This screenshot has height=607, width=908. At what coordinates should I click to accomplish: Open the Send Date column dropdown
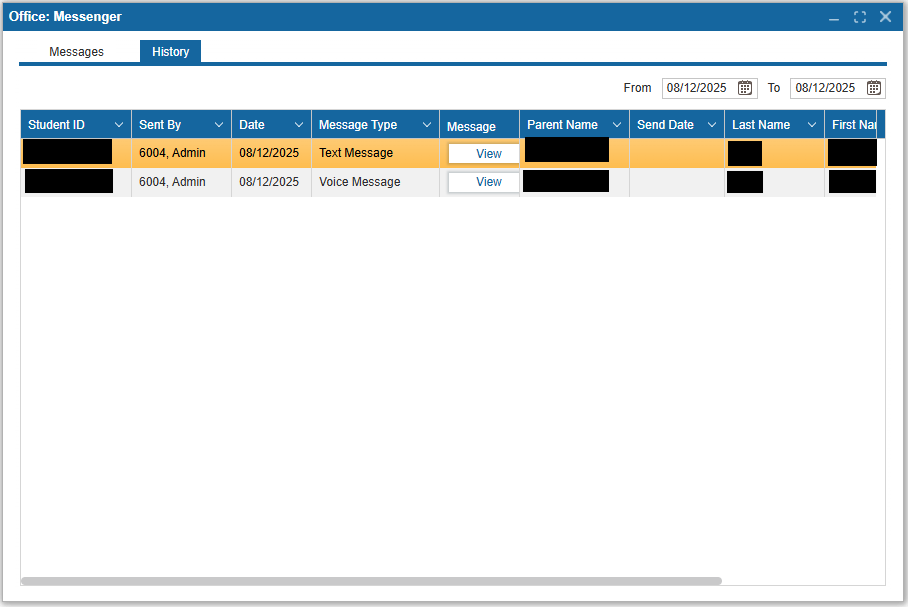(712, 125)
